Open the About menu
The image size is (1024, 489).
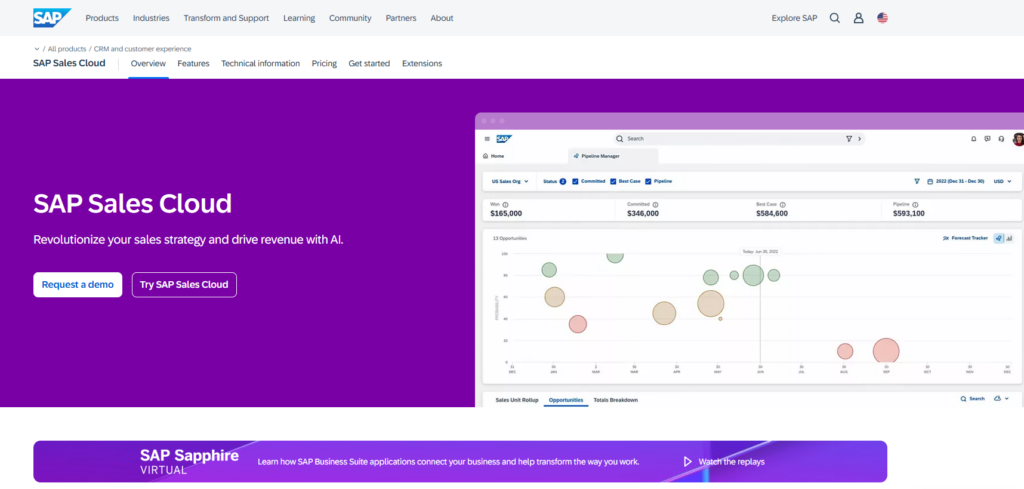442,18
